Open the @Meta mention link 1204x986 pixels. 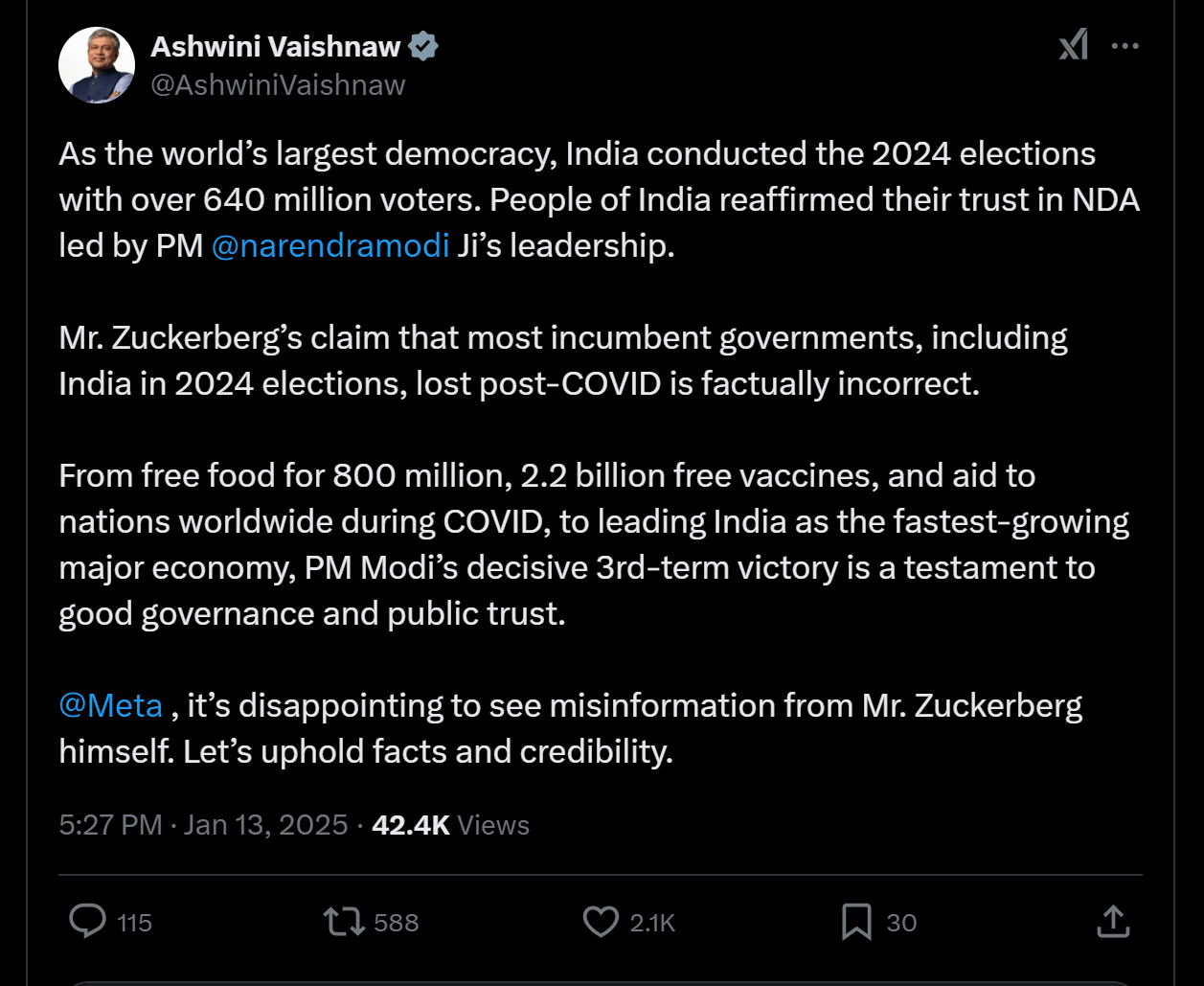pos(110,705)
